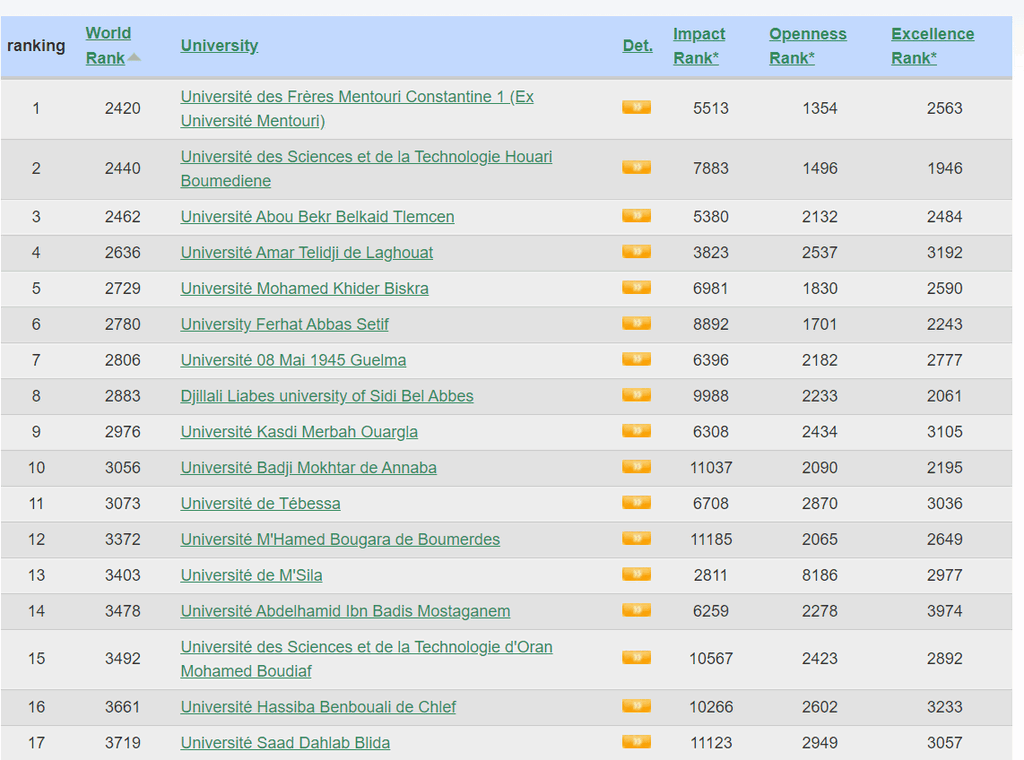The width and height of the screenshot is (1024, 760).
Task: Open Université Abou Bekr Belkaid Tlemcen link
Action: (x=317, y=217)
